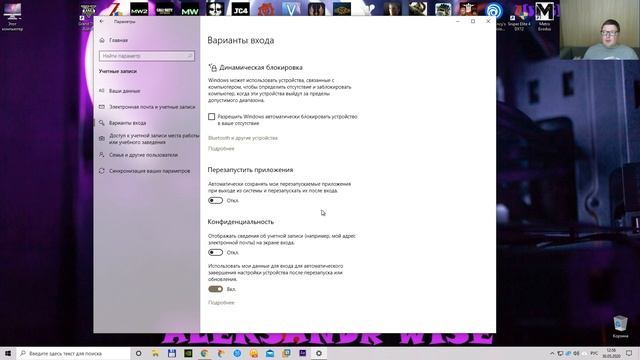Click the taskbar clock and date
The image size is (640, 360).
pos(611,353)
